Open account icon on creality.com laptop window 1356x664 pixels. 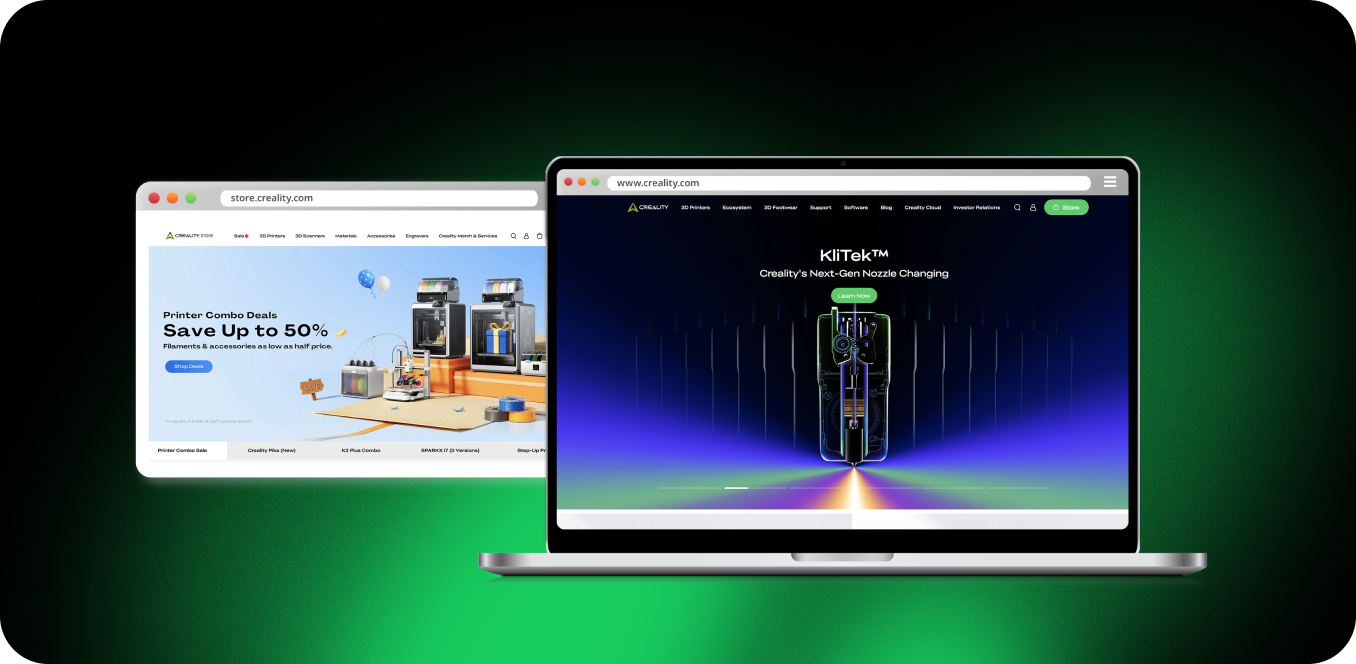click(x=1033, y=207)
